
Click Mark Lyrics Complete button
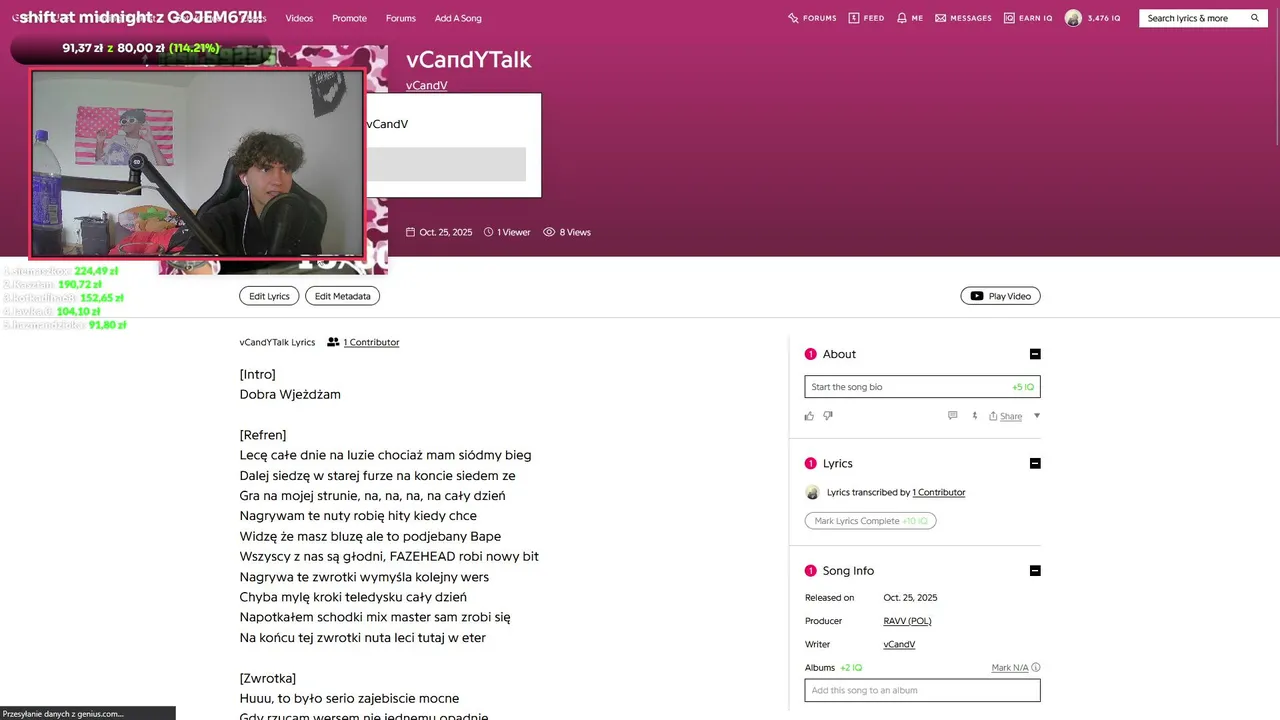point(871,521)
